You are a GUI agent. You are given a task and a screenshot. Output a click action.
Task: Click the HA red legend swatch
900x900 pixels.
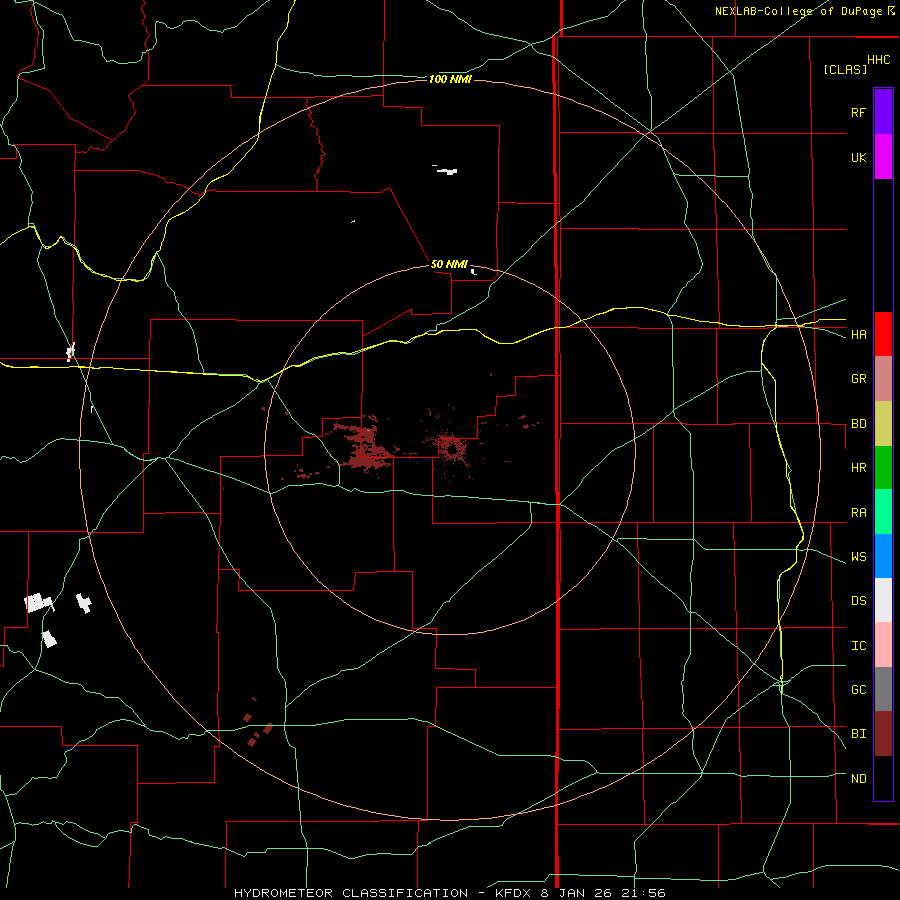pyautogui.click(x=883, y=334)
